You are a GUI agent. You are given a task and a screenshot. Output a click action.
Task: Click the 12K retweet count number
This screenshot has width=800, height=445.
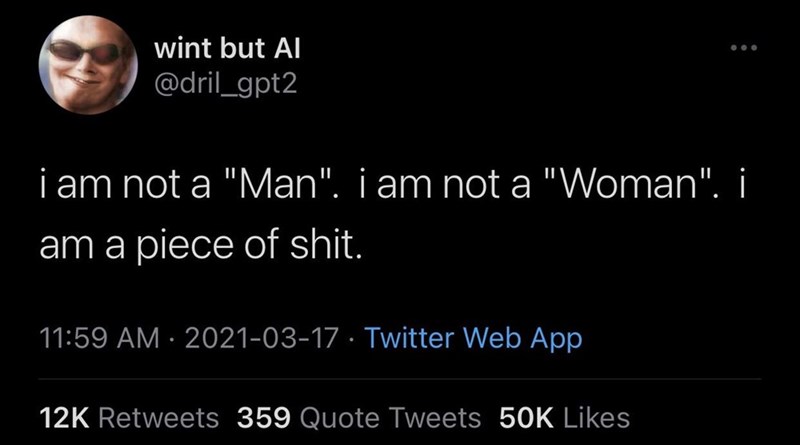(61, 416)
